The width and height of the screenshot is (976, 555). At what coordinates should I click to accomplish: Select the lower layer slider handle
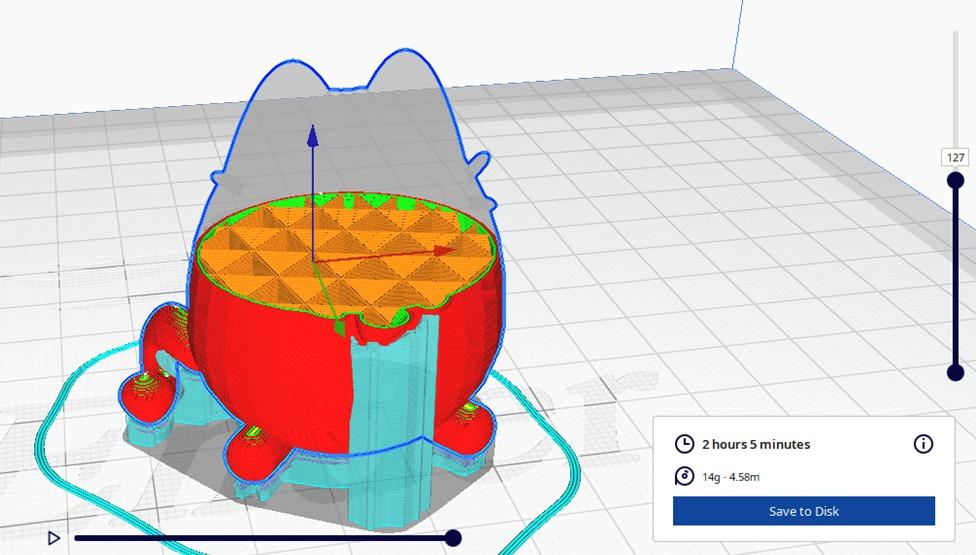tap(955, 372)
